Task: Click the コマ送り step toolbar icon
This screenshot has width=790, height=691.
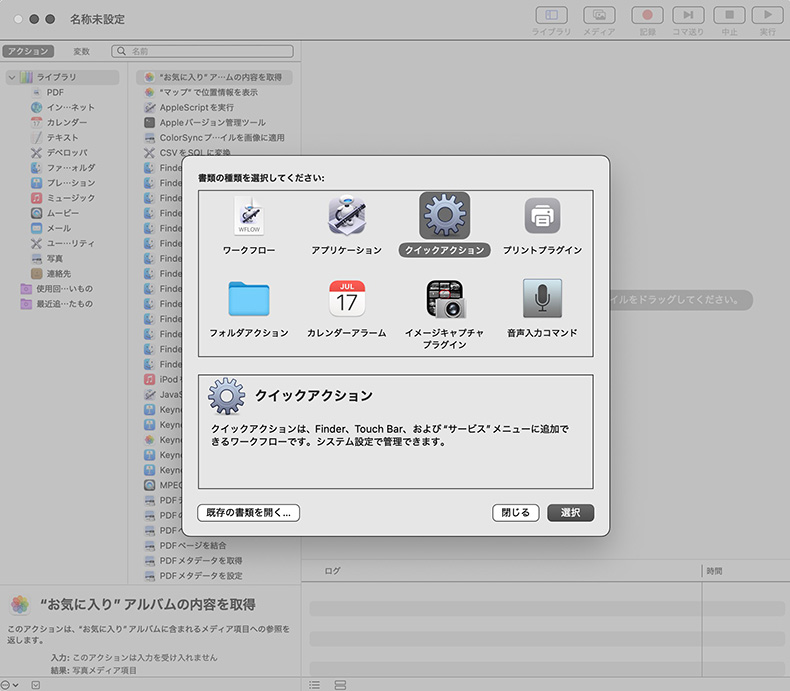Action: point(688,15)
